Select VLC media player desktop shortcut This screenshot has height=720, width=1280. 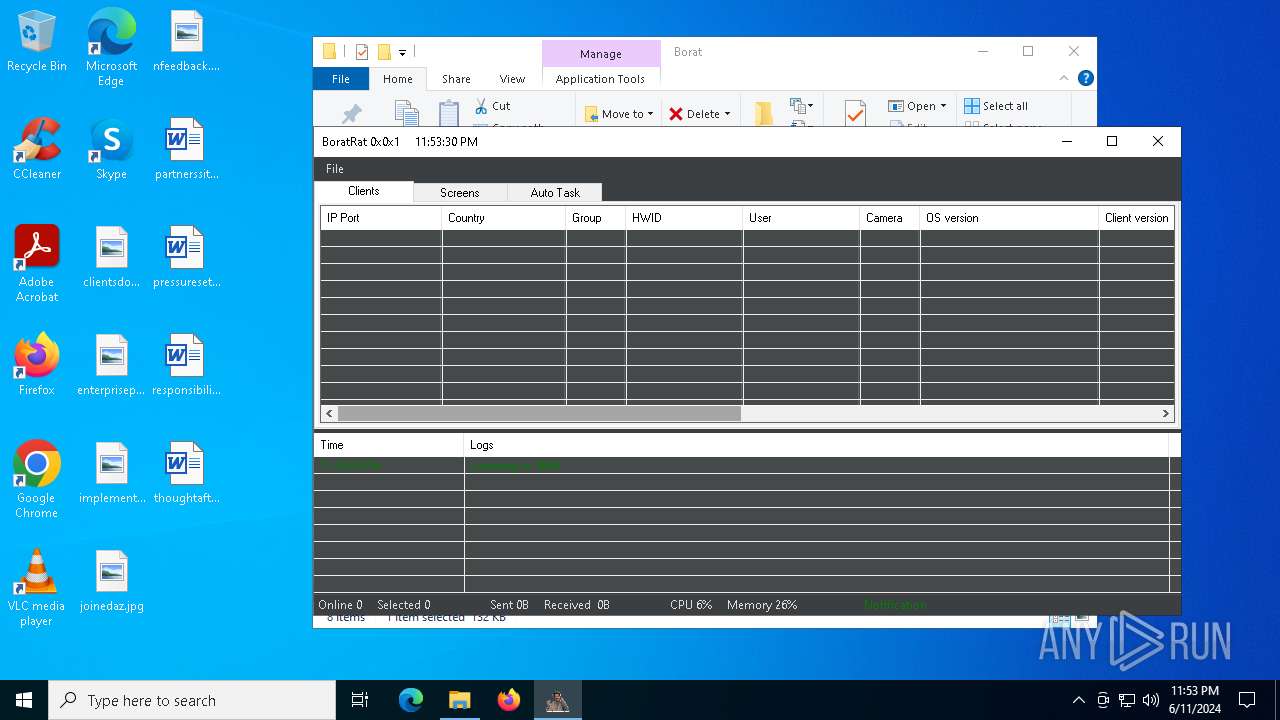tap(37, 588)
